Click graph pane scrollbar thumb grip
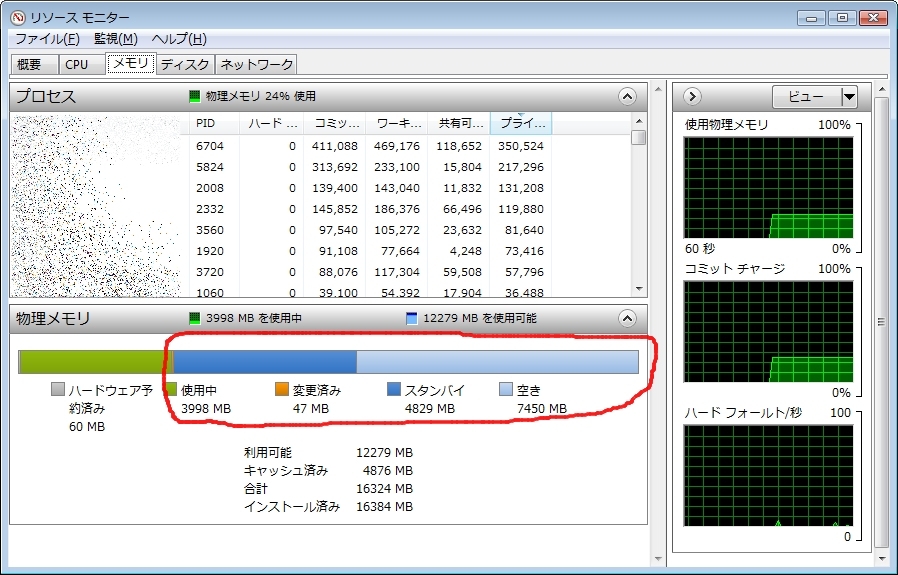The height and width of the screenshot is (575, 898). click(881, 322)
